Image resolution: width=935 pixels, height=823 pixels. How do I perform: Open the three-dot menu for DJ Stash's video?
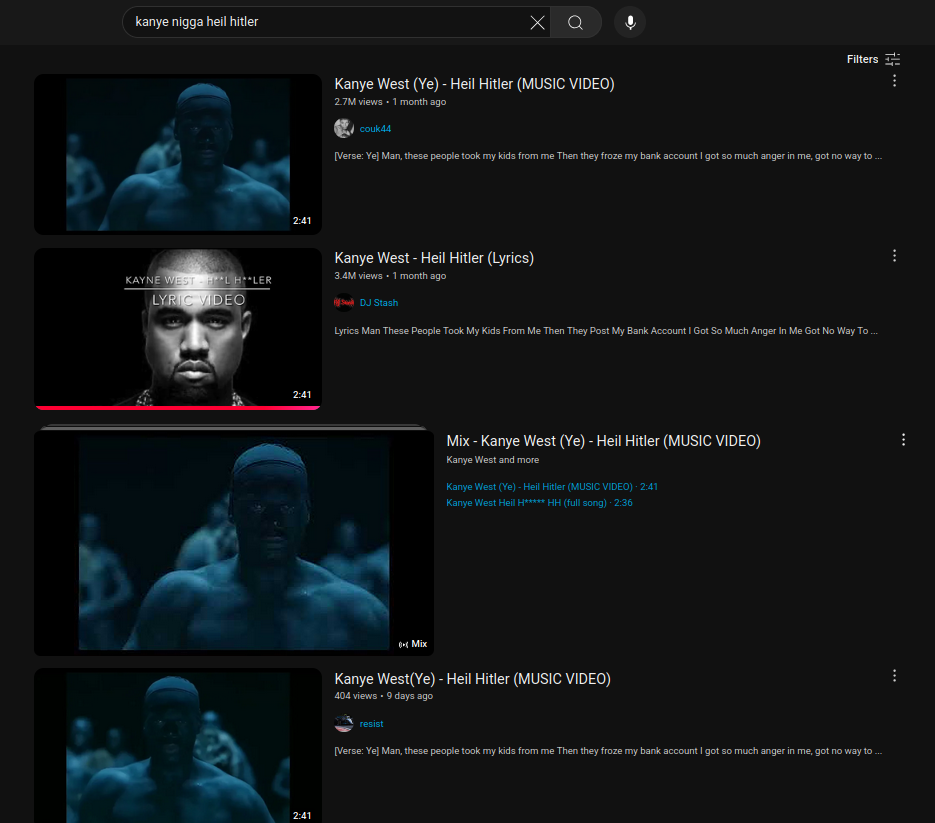pos(894,256)
